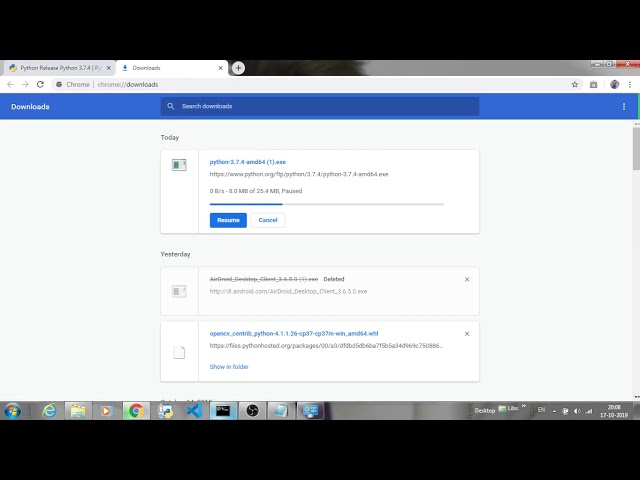Open the network signal tray icon

(x=589, y=411)
